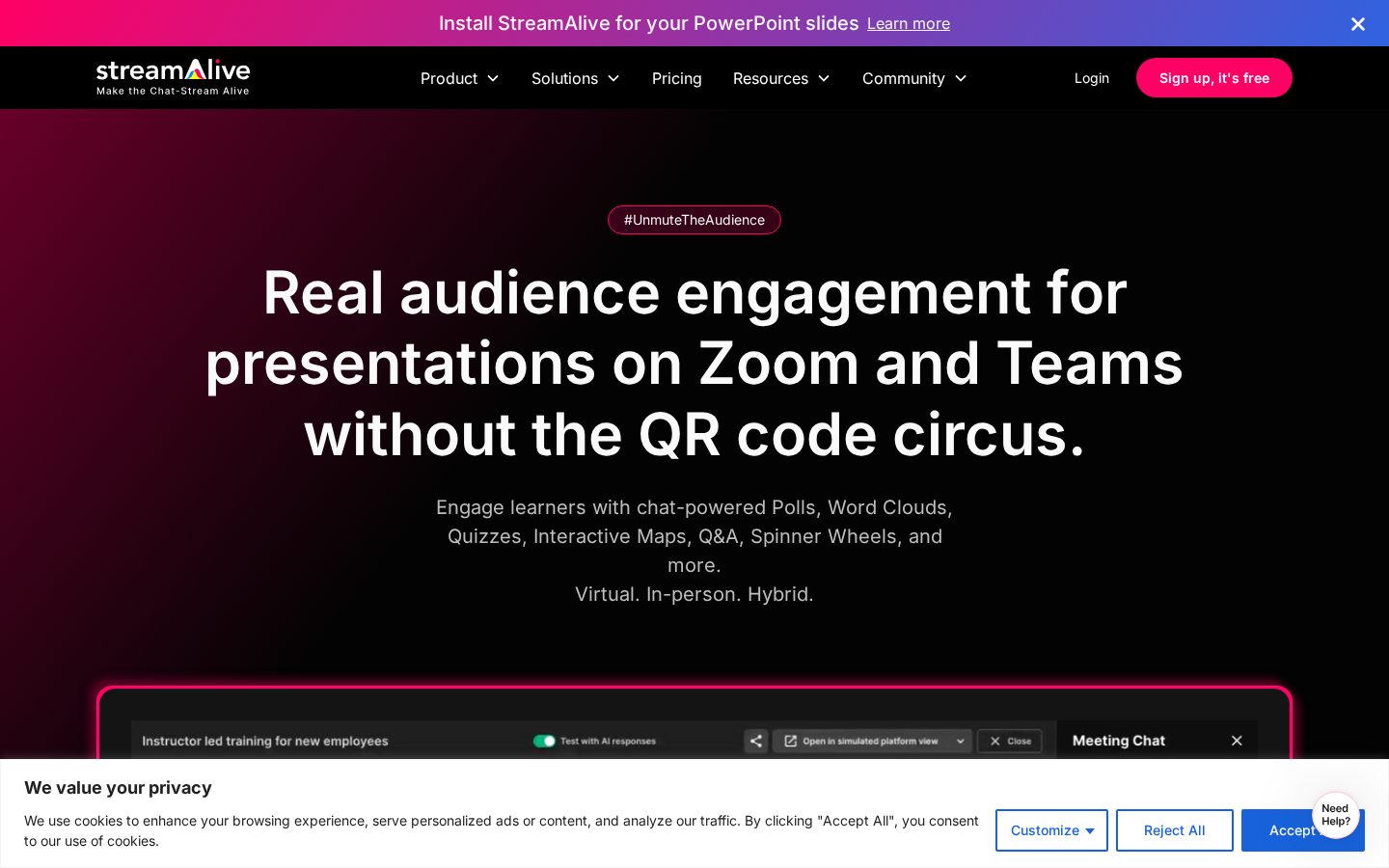Dismiss the top PowerPoint install banner
Viewport: 1389px width, 868px height.
[x=1357, y=24]
